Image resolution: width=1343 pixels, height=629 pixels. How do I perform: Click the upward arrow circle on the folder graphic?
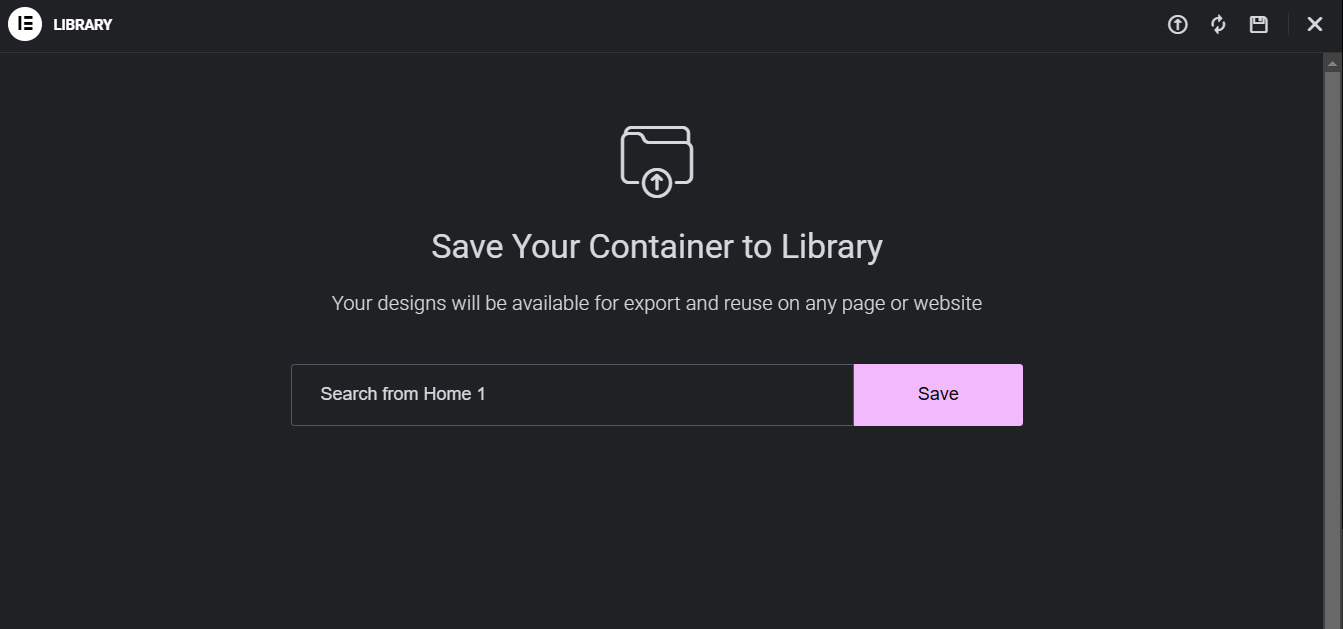(x=657, y=182)
